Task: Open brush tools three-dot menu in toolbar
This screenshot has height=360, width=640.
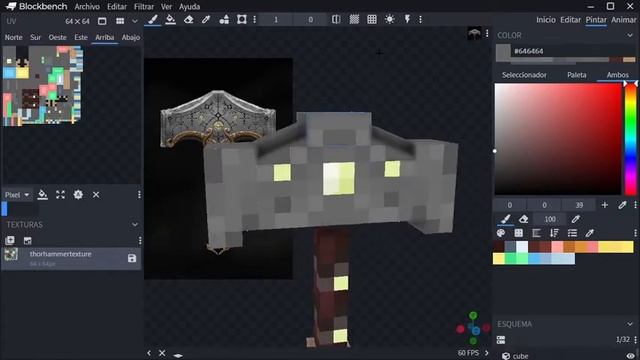Action: (255, 19)
